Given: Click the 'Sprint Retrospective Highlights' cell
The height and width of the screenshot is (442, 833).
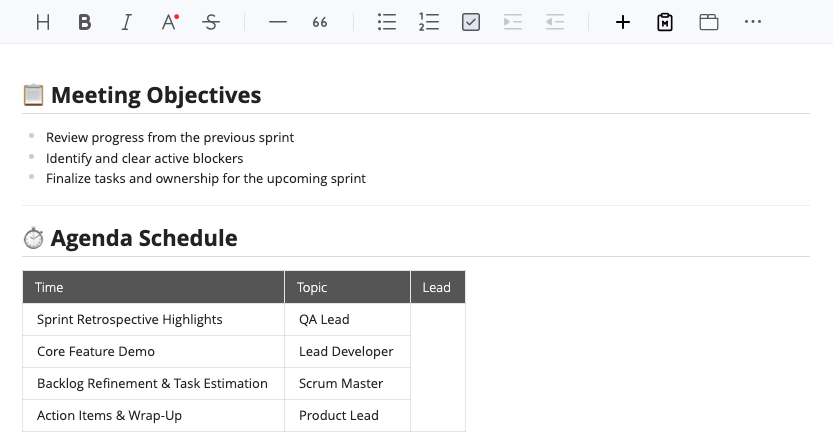Looking at the screenshot, I should pyautogui.click(x=154, y=320).
